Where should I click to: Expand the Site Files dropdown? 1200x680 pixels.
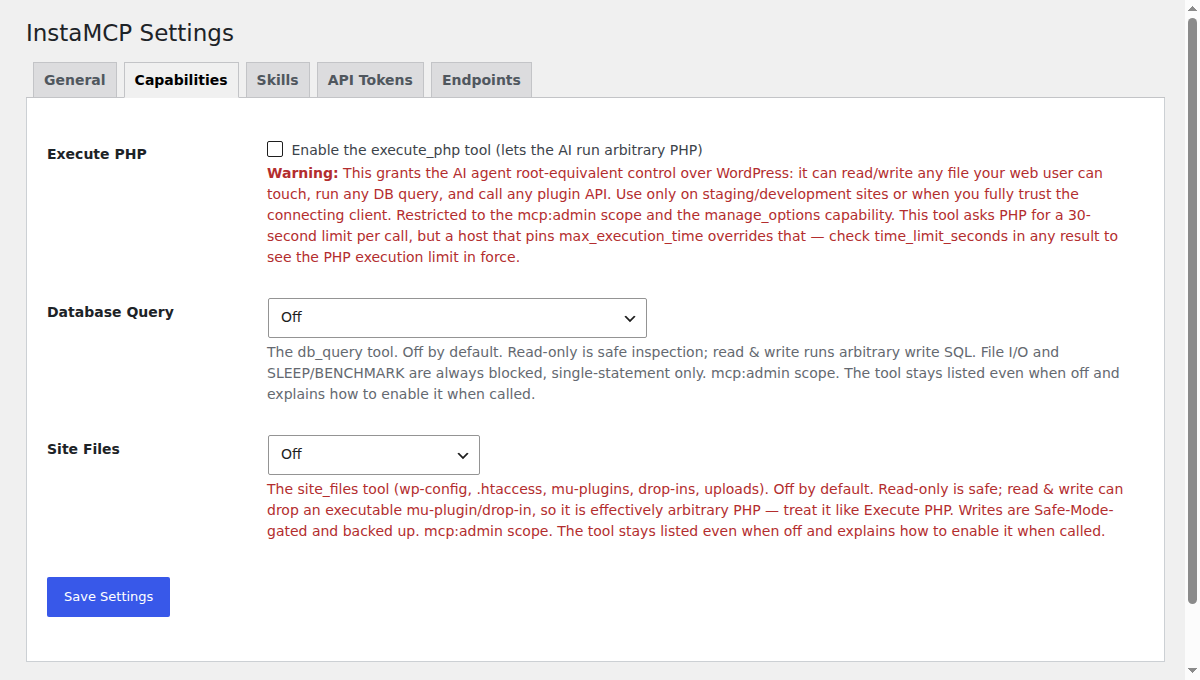tap(374, 454)
